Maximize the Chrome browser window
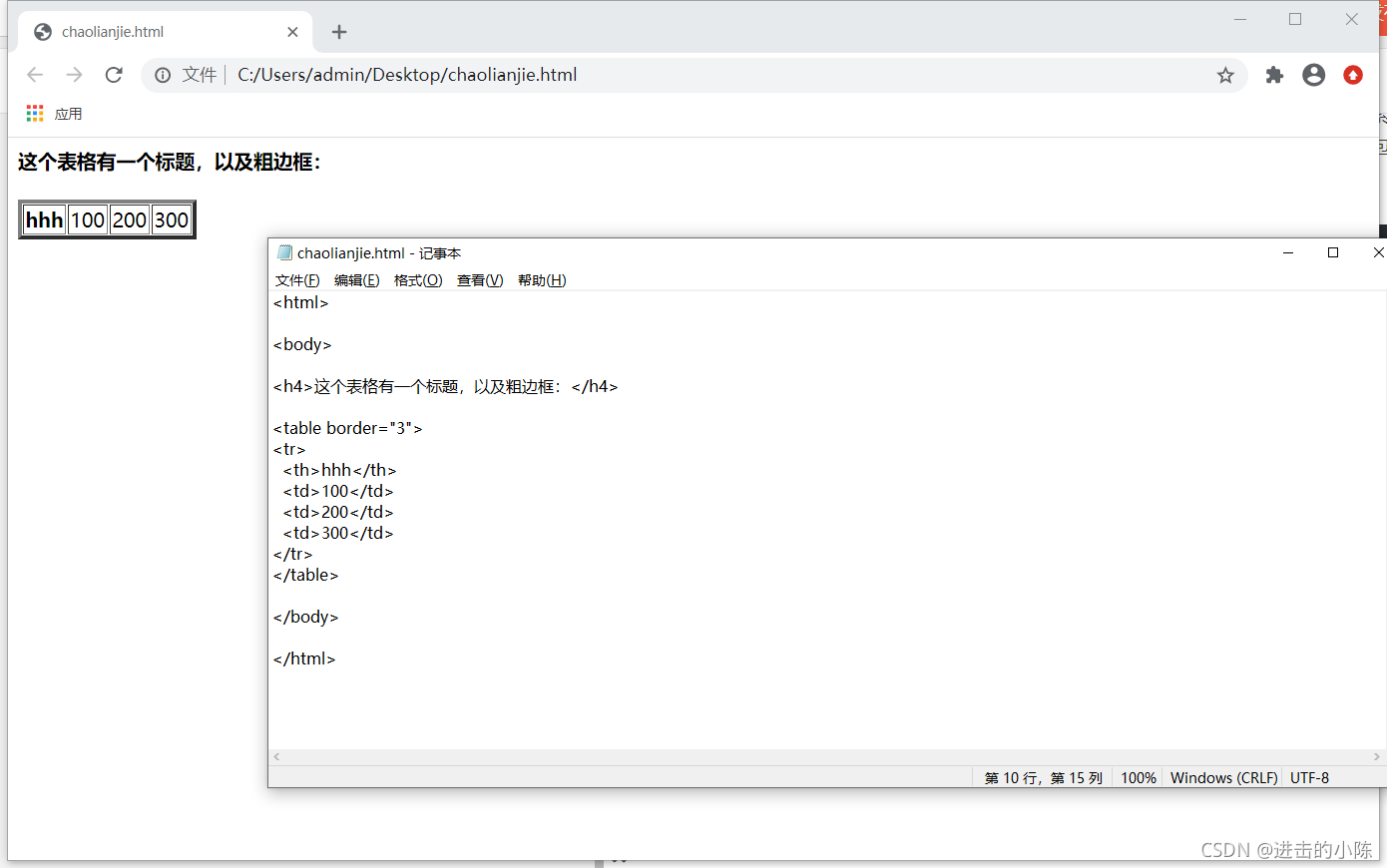Viewport: 1387px width, 868px height. (1295, 19)
